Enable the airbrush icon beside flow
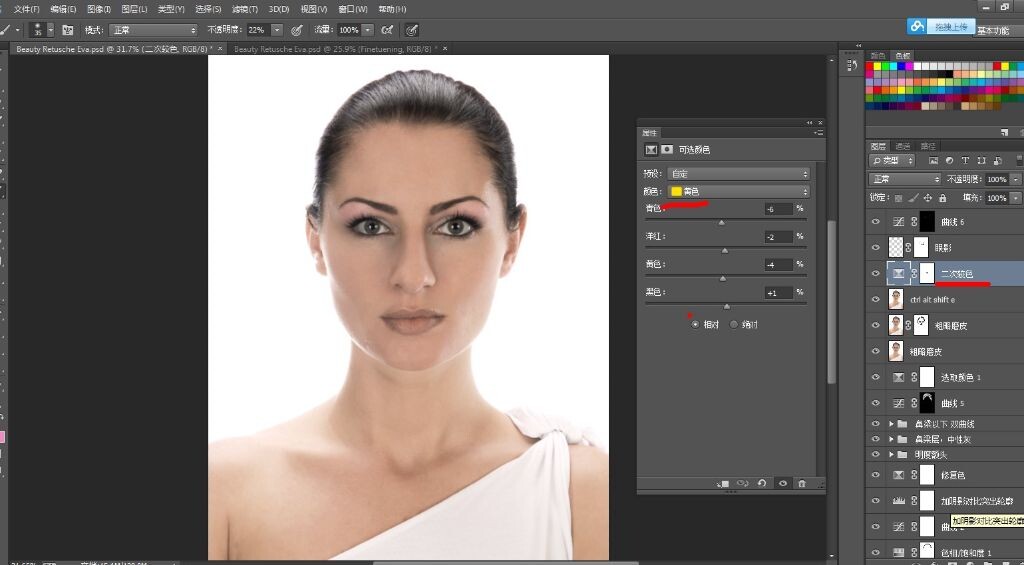1024x565 pixels. (x=387, y=30)
